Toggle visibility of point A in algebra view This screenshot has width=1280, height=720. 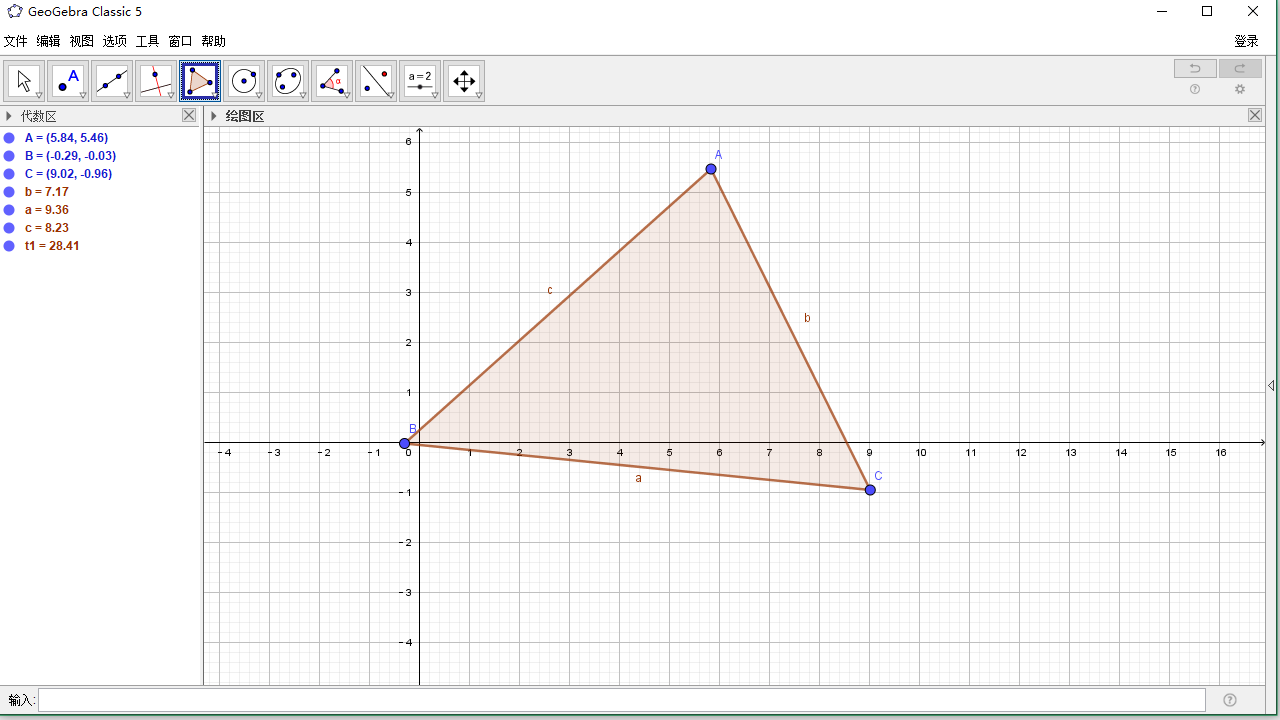11,138
